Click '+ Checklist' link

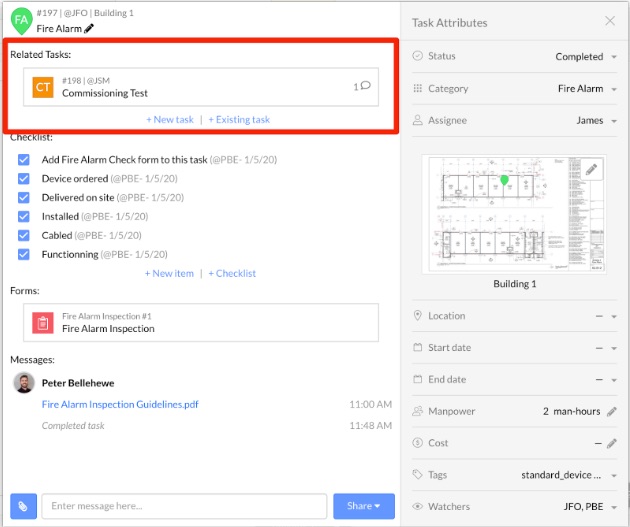[232, 273]
